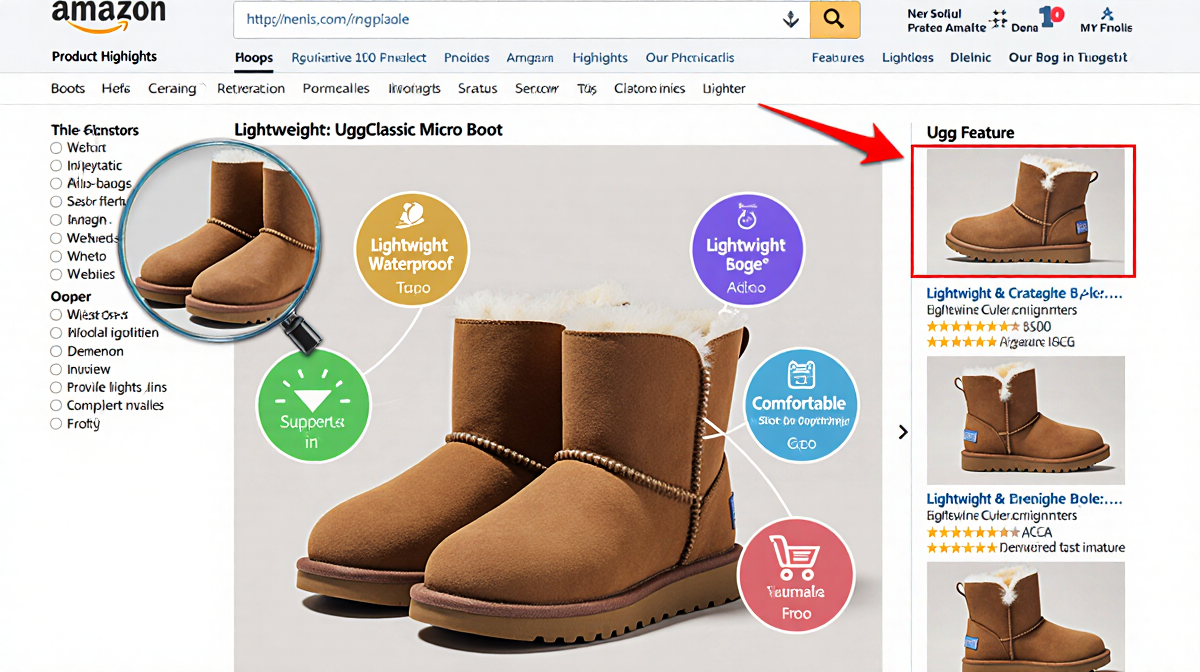
Task: Click the red-outlined boot thumbnail under Ugg Feature
Action: pyautogui.click(x=1023, y=210)
